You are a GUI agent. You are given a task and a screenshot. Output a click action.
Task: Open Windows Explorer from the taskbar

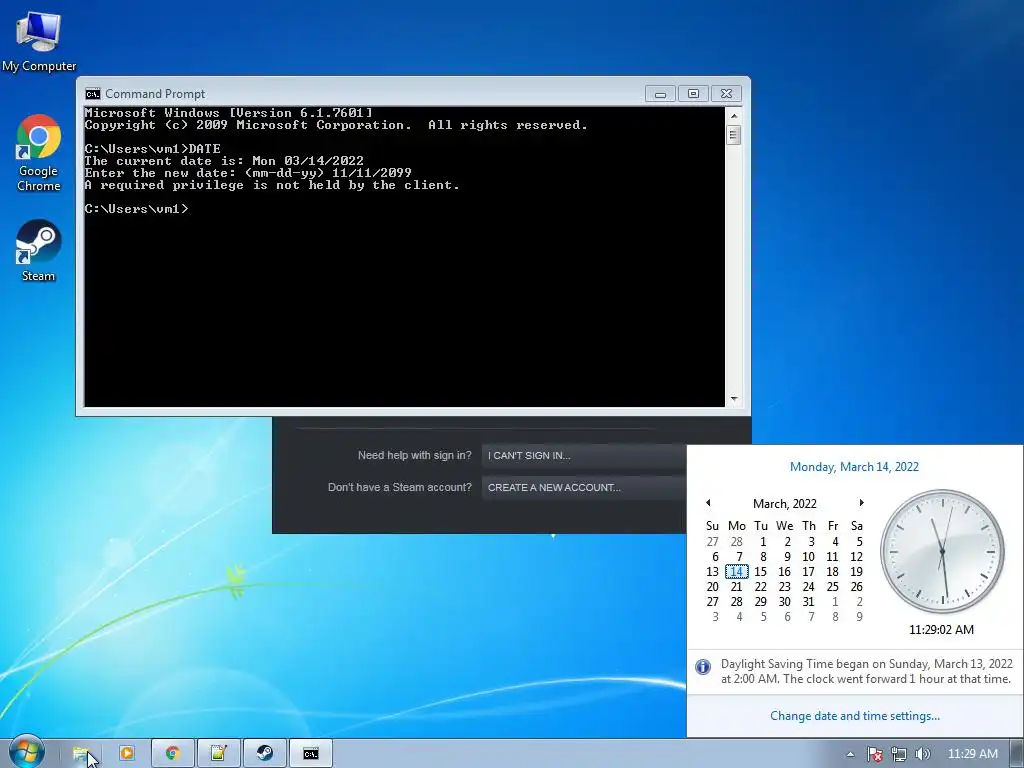pyautogui.click(x=82, y=754)
